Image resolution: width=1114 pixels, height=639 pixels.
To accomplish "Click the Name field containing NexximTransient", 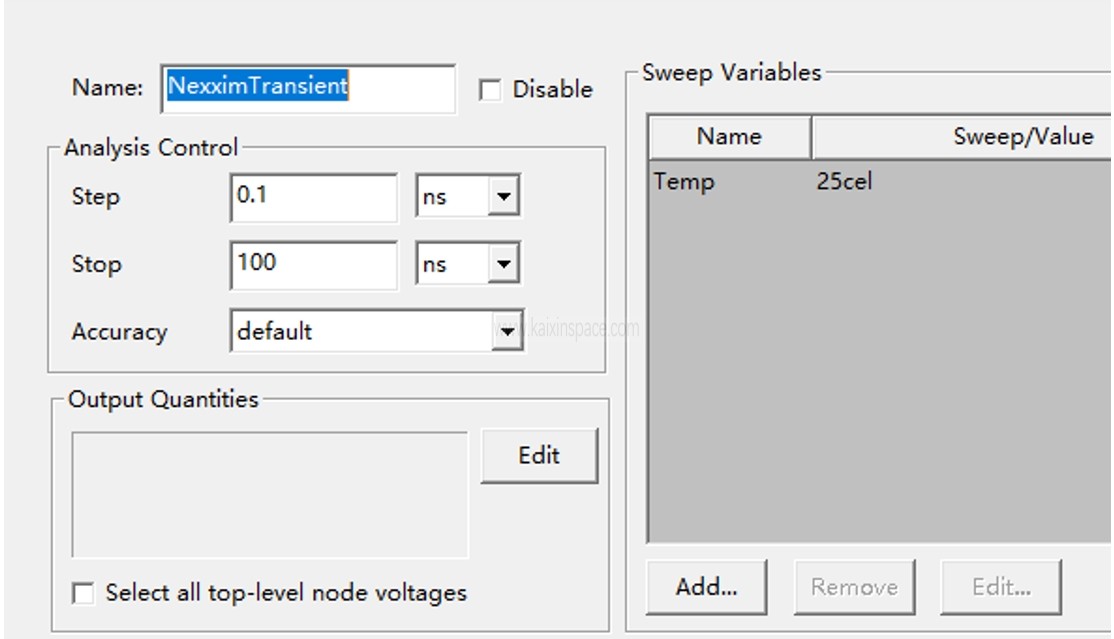I will 308,88.
